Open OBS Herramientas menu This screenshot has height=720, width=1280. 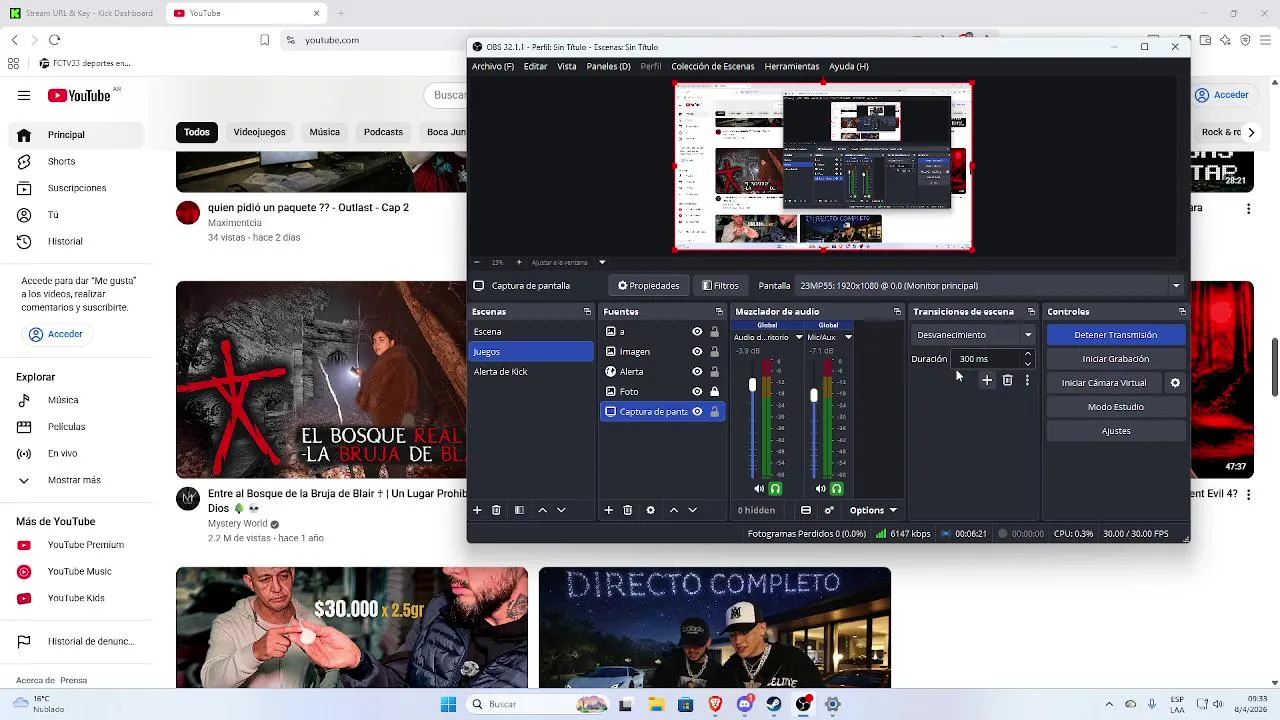pyautogui.click(x=791, y=66)
